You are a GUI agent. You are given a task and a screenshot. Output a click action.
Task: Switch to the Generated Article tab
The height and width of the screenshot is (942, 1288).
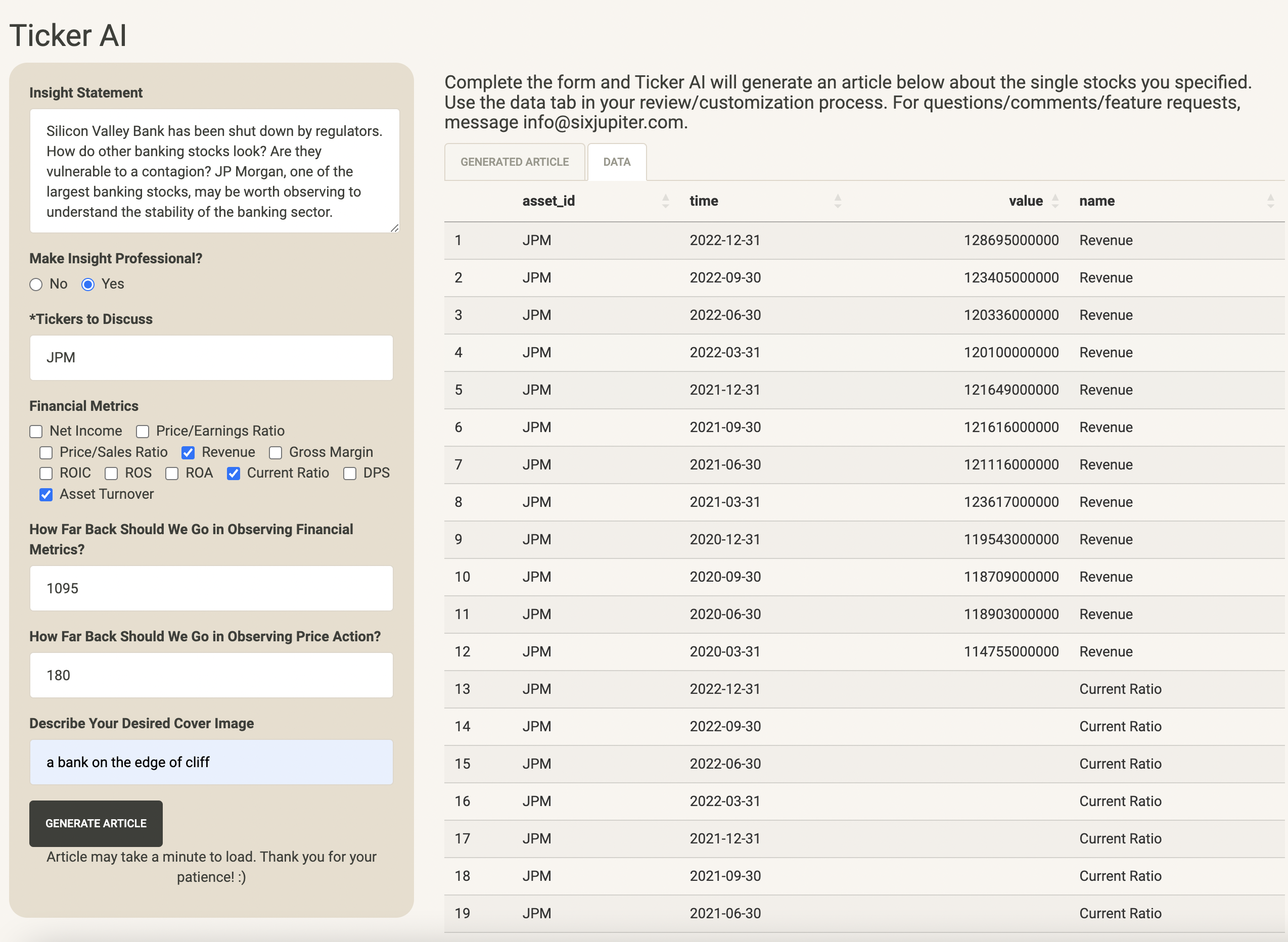(515, 162)
